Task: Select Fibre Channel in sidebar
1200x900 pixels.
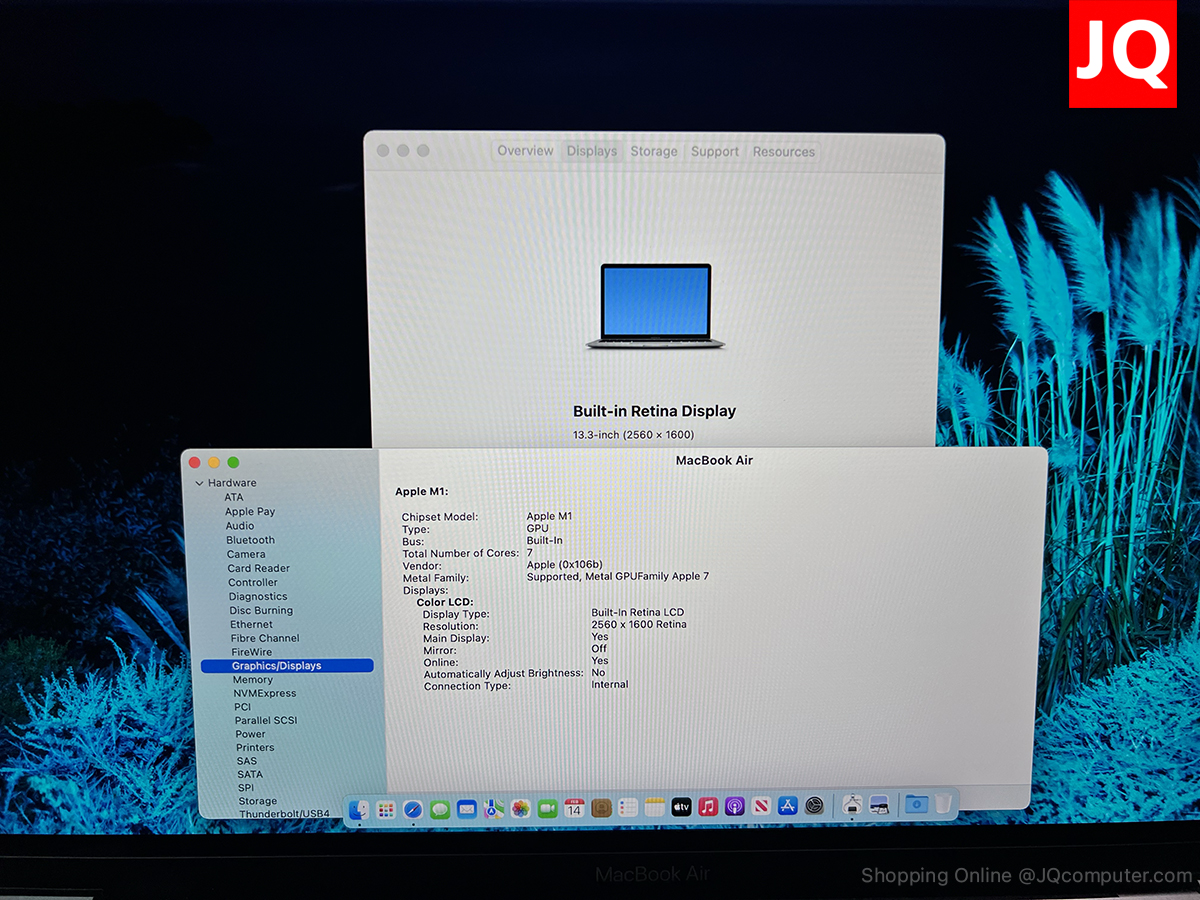Action: (265, 638)
